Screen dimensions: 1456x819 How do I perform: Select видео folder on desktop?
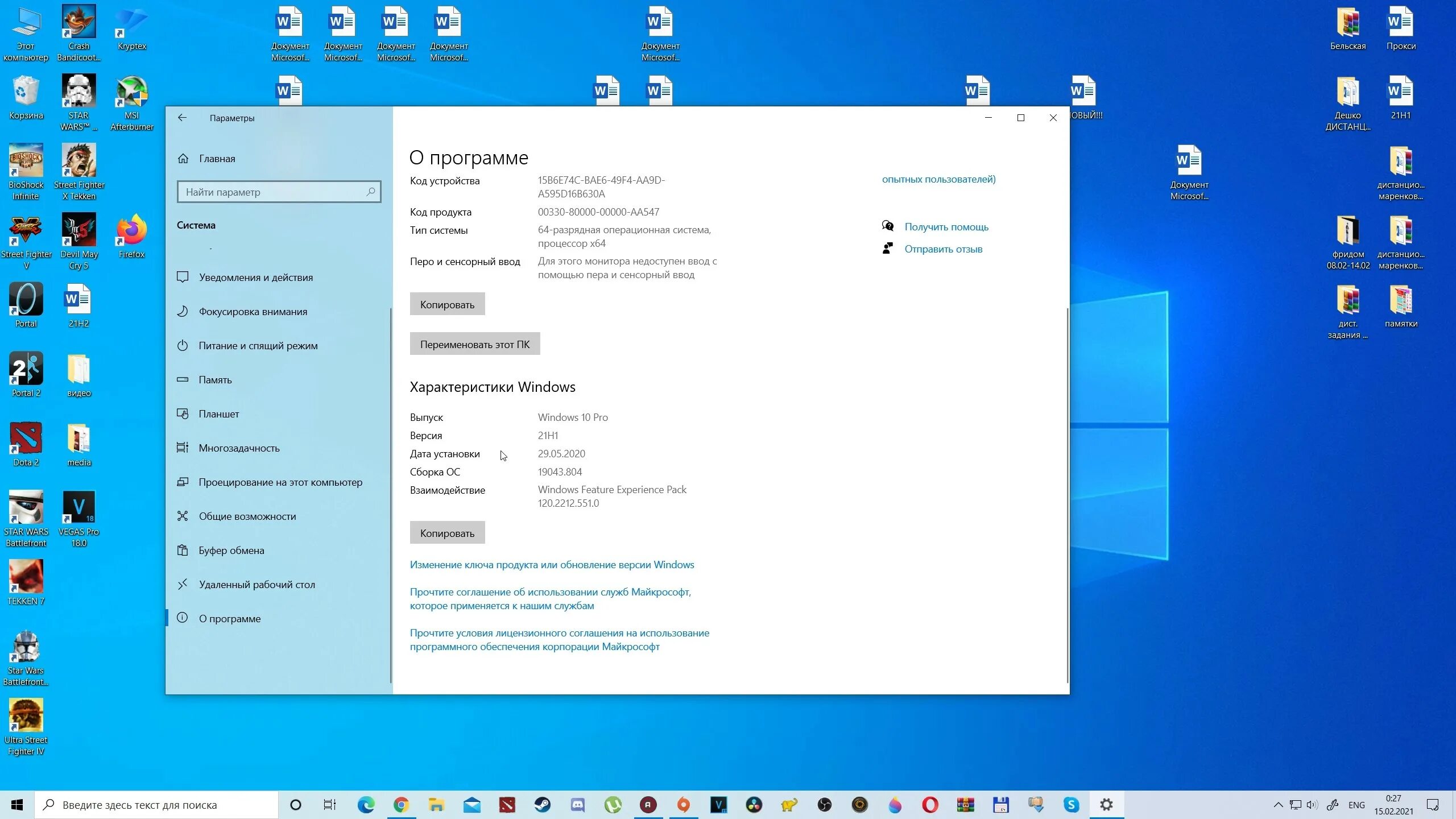[78, 375]
